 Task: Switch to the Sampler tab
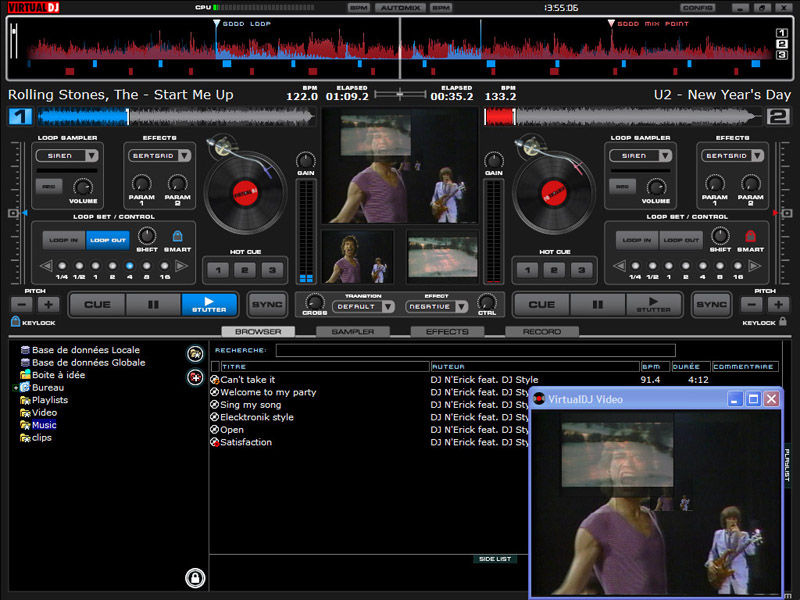tap(352, 331)
